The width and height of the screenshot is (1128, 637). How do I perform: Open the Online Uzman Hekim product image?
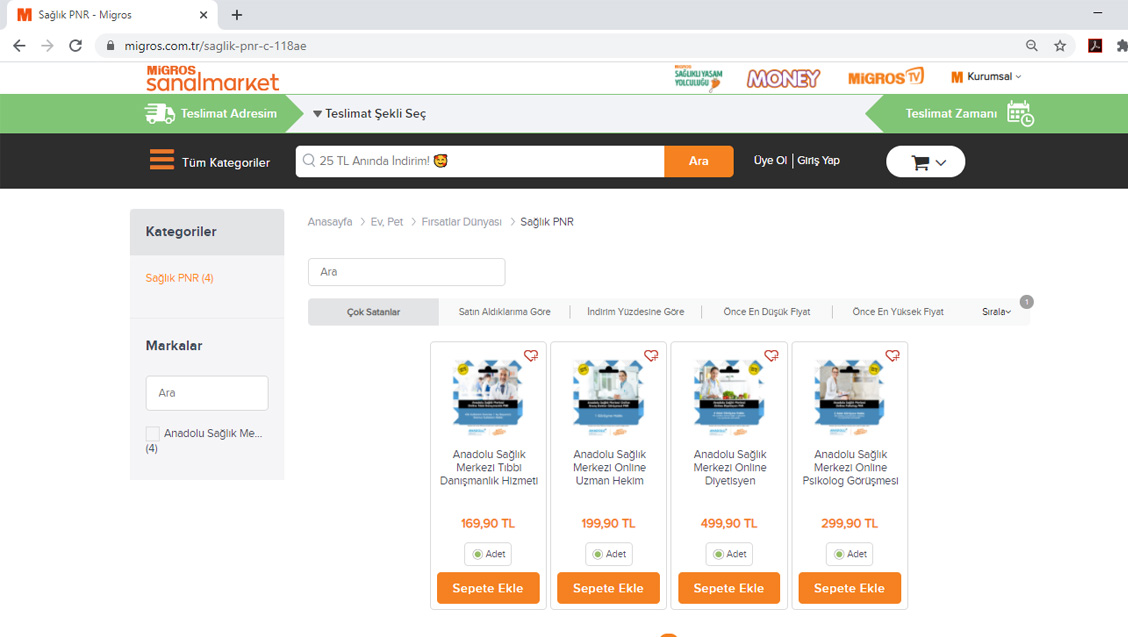click(x=609, y=398)
